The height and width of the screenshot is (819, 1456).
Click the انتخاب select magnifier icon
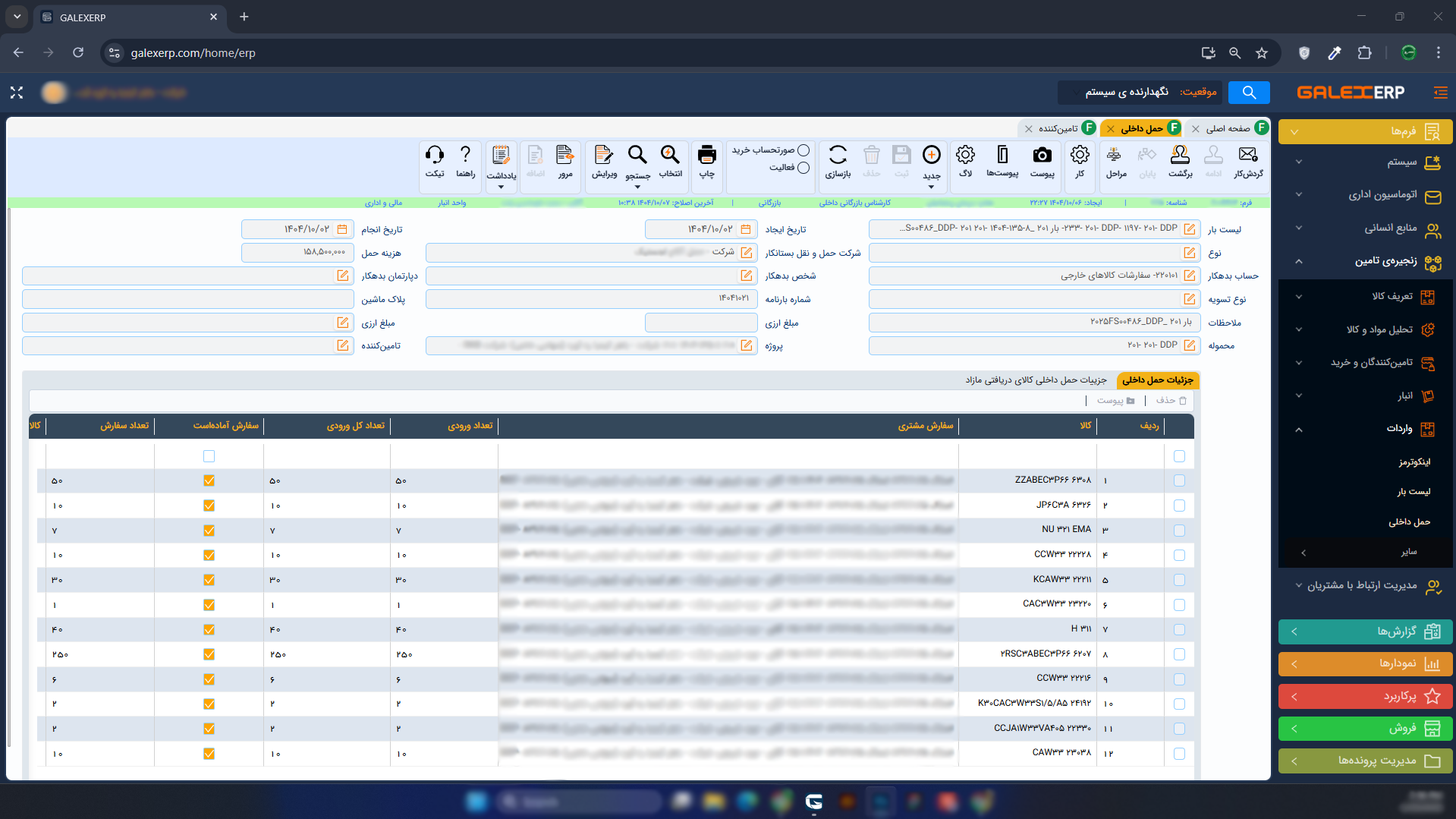(670, 156)
